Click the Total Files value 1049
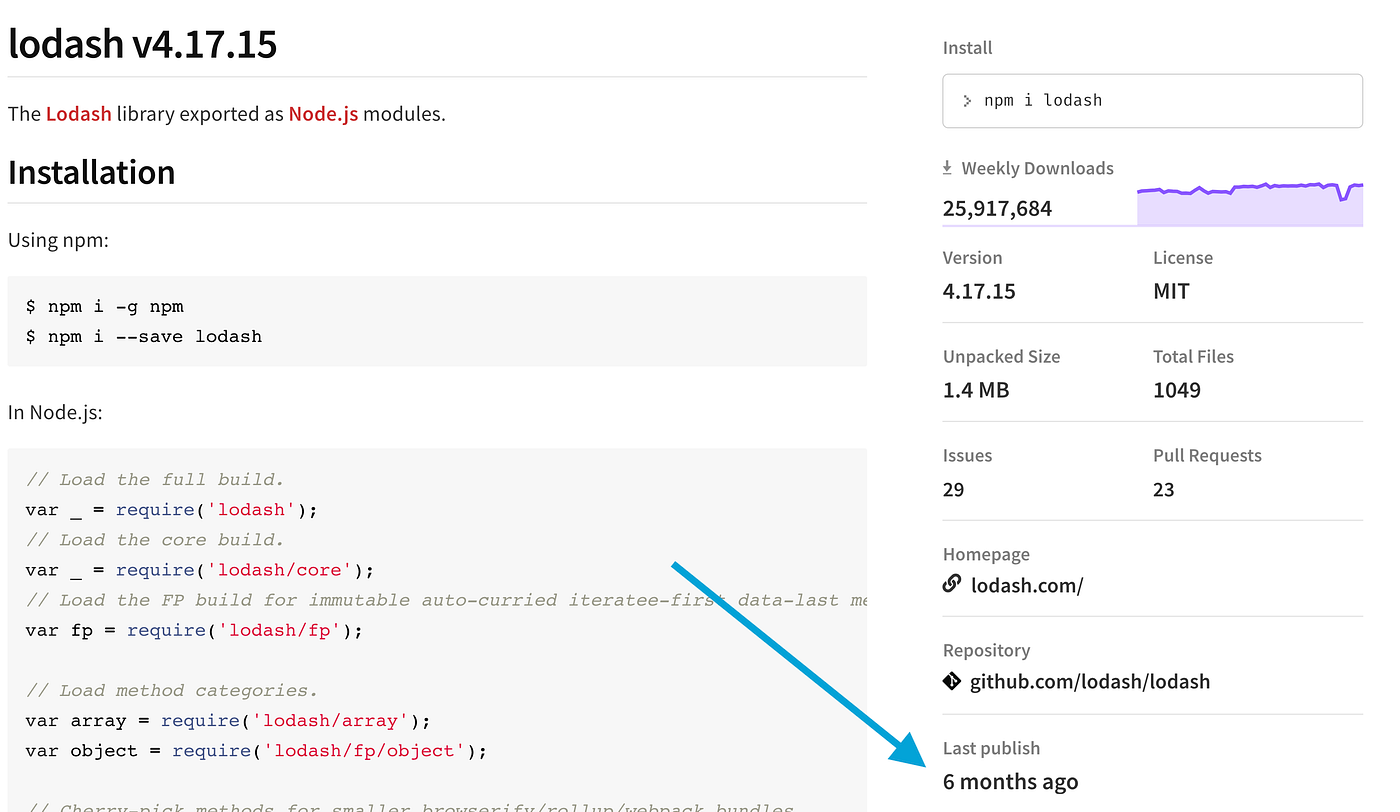This screenshot has height=812, width=1400. (1177, 390)
